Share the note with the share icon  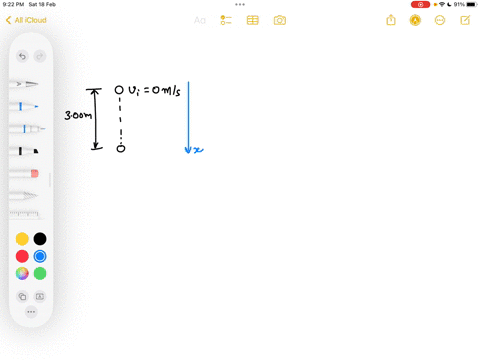(x=391, y=20)
